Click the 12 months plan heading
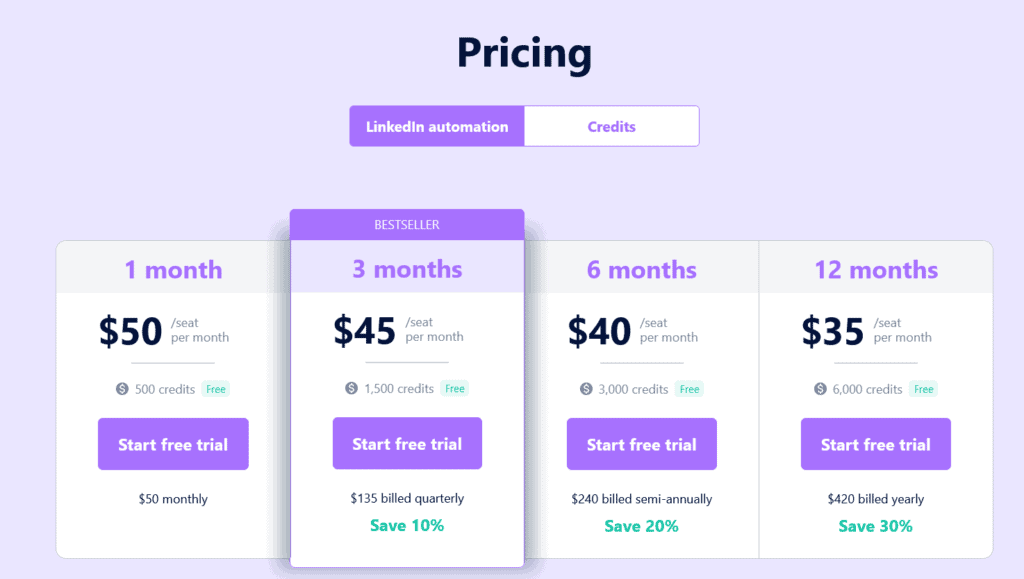Screen dimensions: 1024x579 (875, 269)
